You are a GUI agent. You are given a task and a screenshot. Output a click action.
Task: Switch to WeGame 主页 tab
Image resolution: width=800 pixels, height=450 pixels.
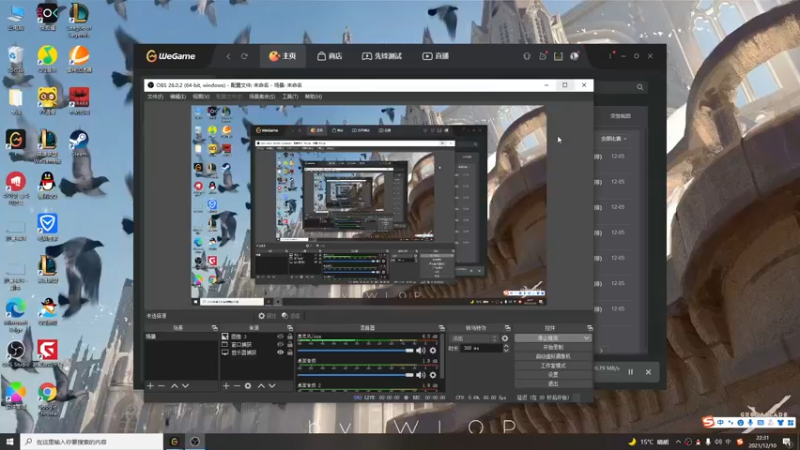pos(283,56)
